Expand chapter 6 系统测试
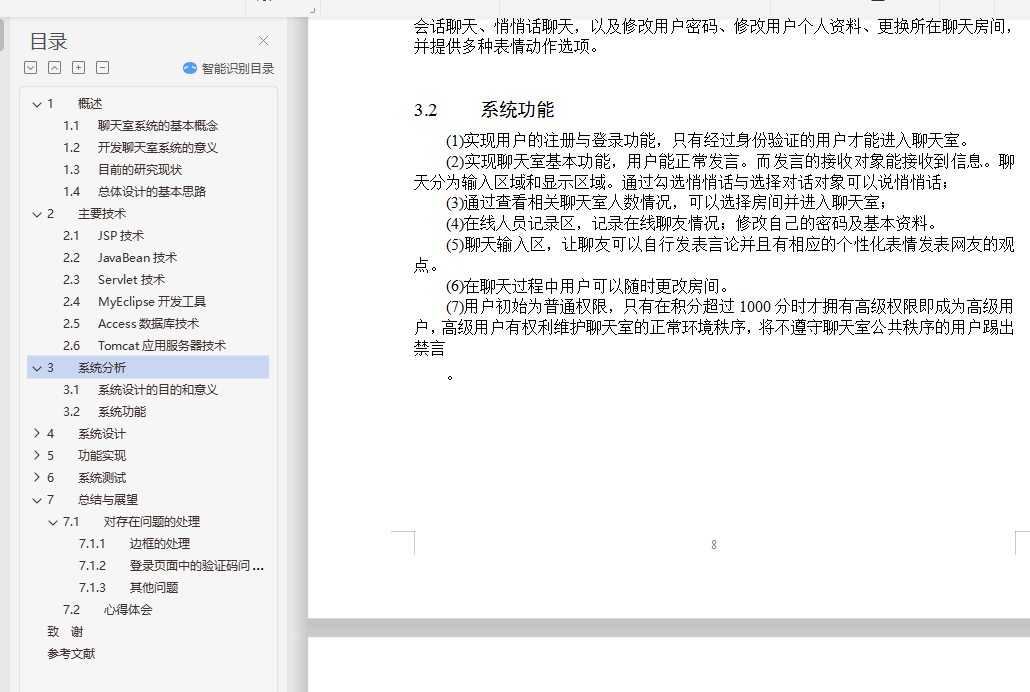 click(x=37, y=478)
